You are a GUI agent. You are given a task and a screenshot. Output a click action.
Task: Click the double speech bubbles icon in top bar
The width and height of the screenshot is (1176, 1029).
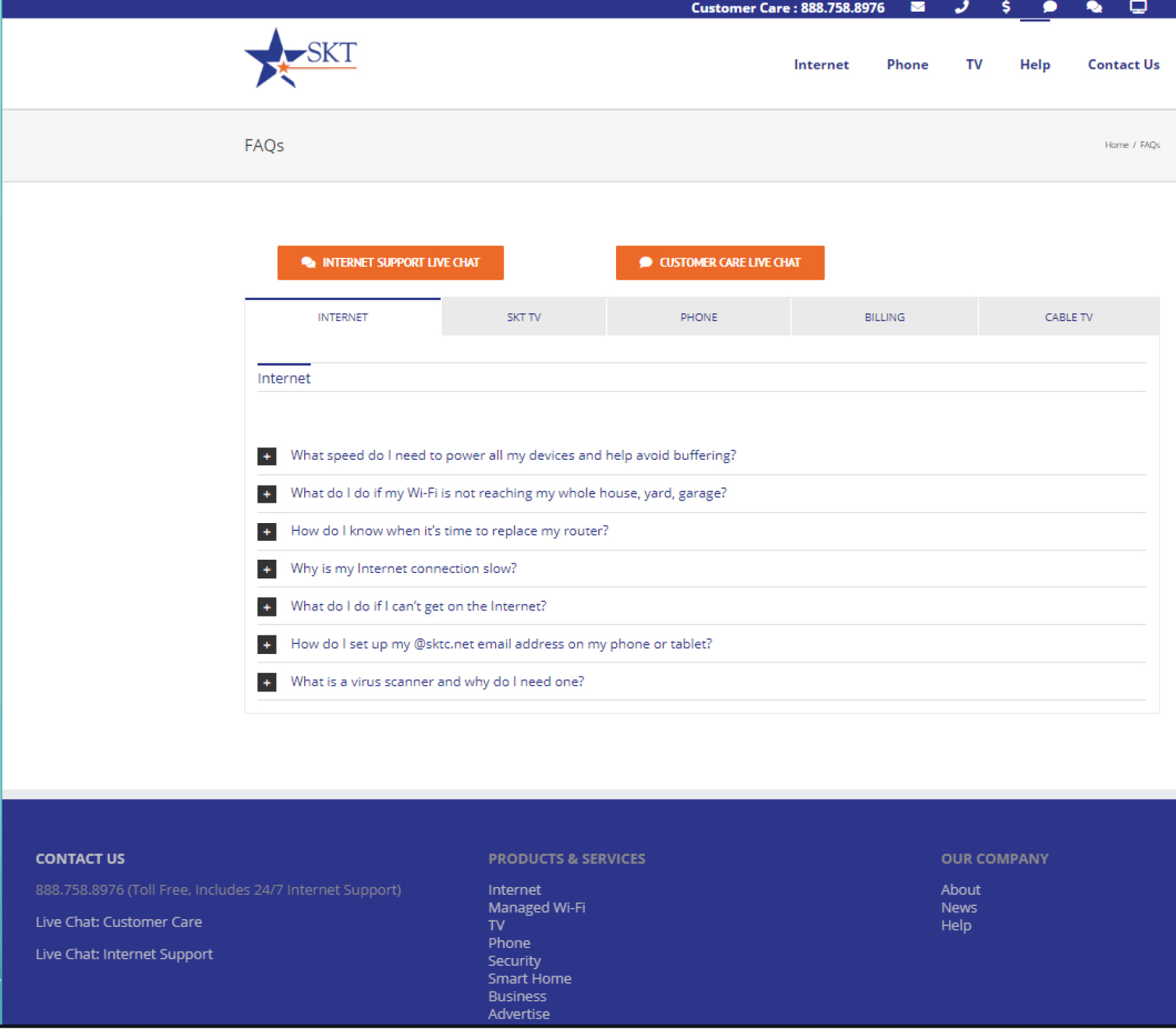pyautogui.click(x=1094, y=7)
